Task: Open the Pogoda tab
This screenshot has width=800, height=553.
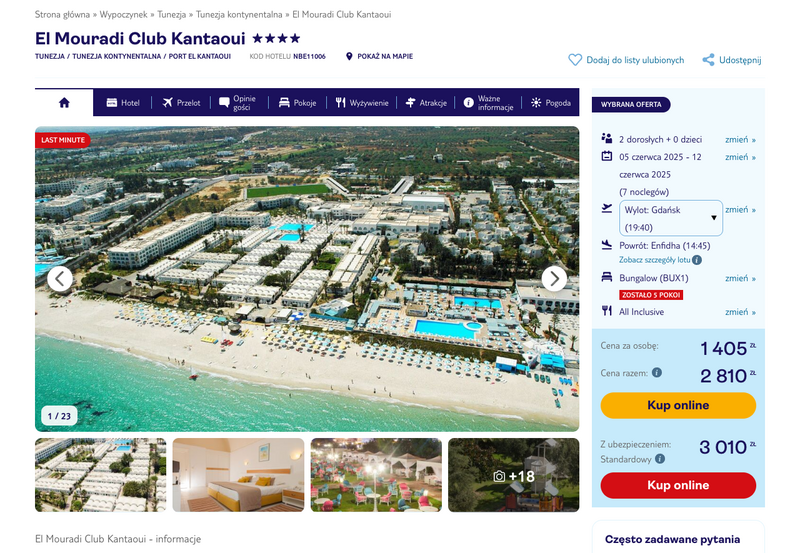Action: [551, 103]
